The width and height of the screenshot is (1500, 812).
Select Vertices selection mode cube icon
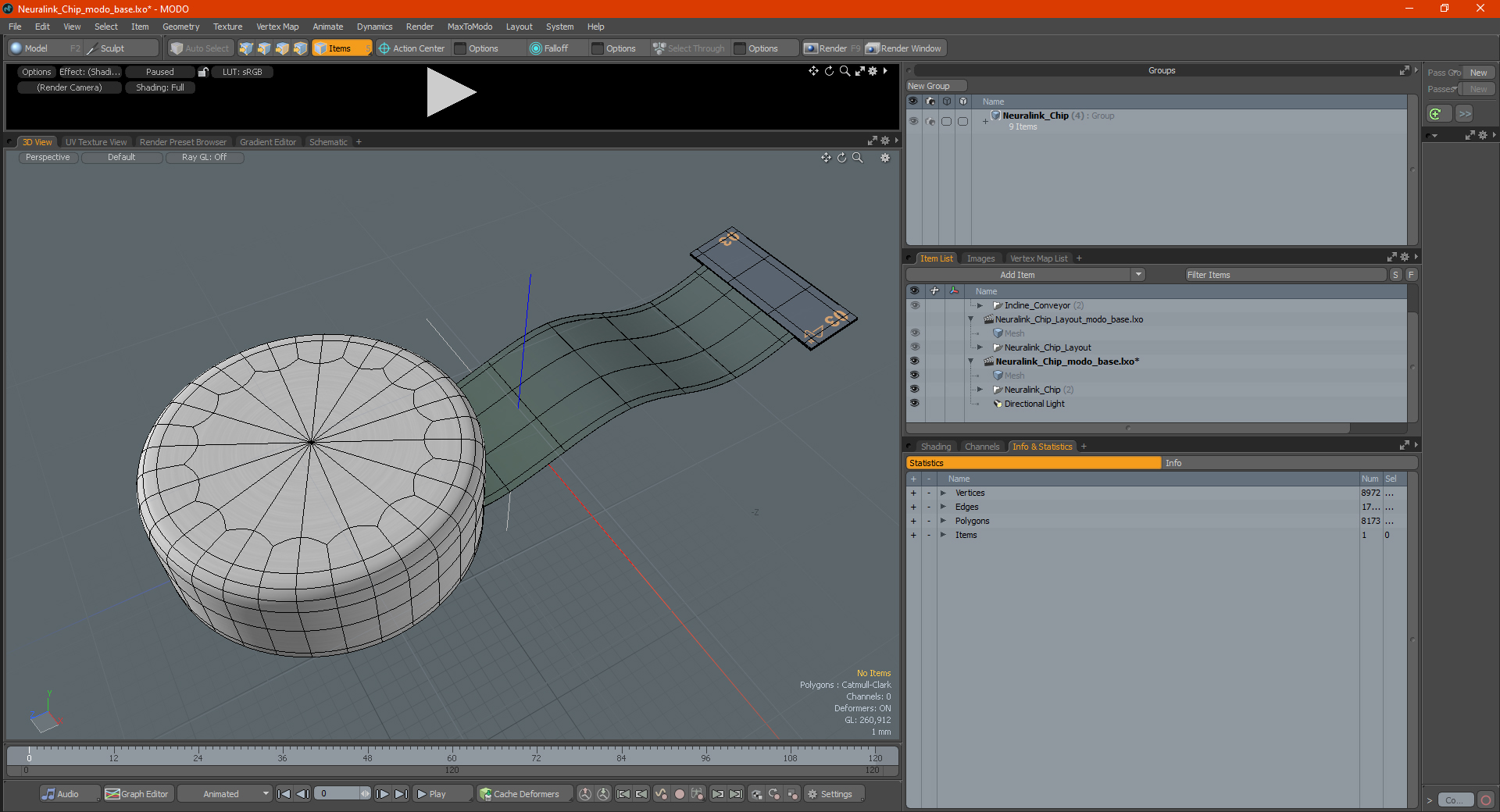coord(246,48)
